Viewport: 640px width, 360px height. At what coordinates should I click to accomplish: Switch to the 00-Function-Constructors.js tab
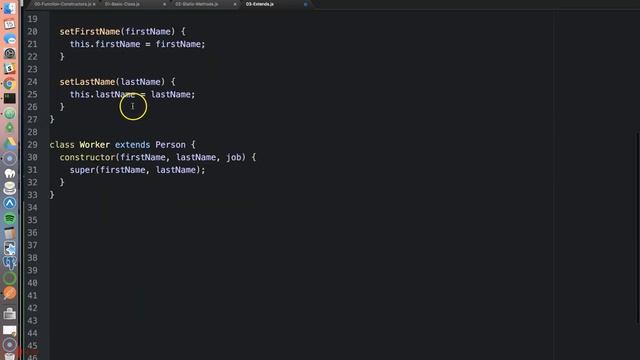coord(62,4)
